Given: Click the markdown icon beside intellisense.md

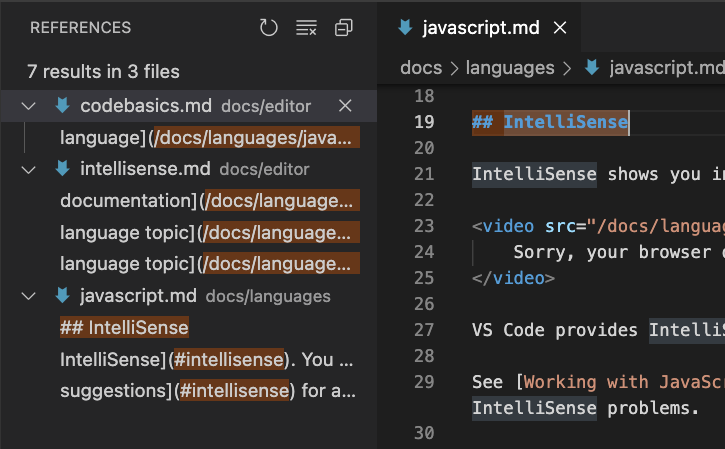Looking at the screenshot, I should 62,169.
